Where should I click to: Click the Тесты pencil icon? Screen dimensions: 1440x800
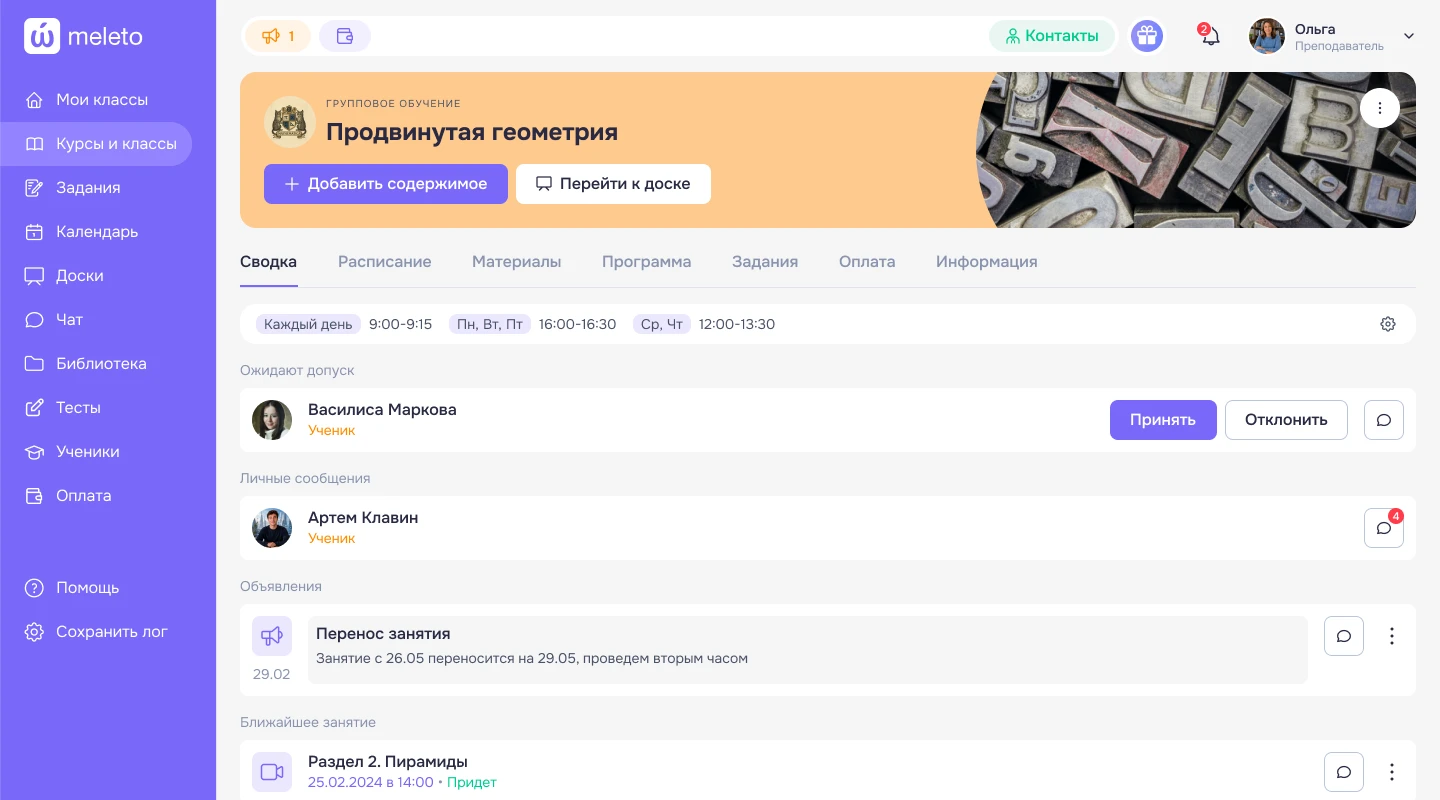(x=34, y=408)
